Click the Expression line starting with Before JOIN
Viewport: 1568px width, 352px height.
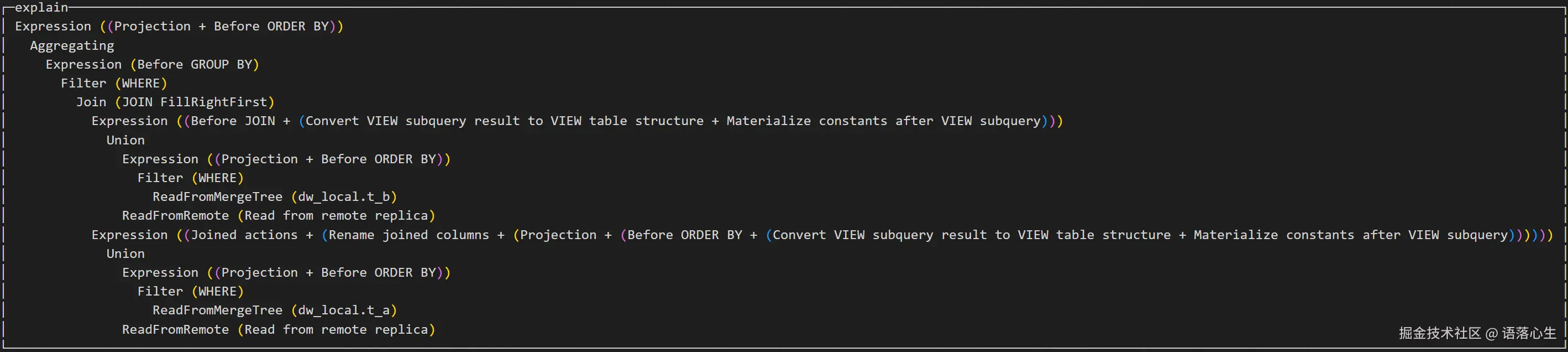[x=576, y=121]
